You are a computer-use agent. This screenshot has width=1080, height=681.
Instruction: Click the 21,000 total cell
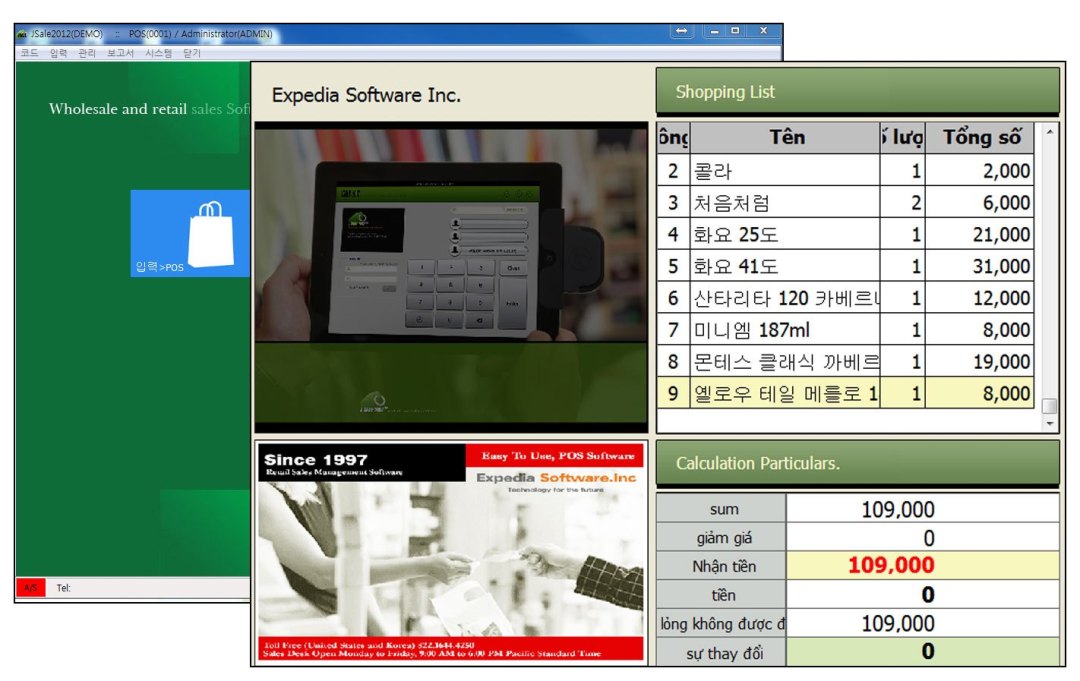tap(979, 234)
